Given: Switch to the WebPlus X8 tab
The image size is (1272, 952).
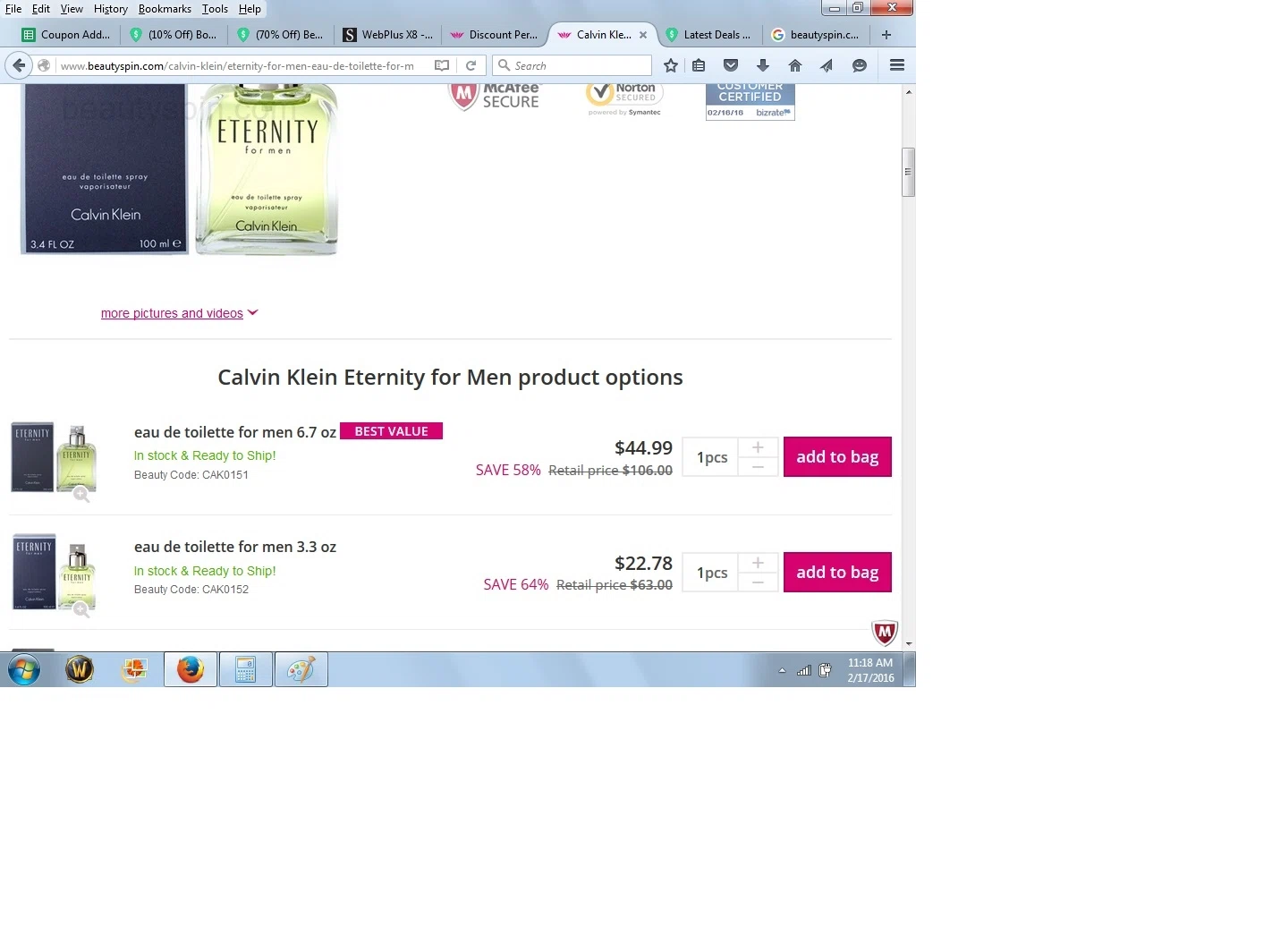Looking at the screenshot, I should coord(388,35).
